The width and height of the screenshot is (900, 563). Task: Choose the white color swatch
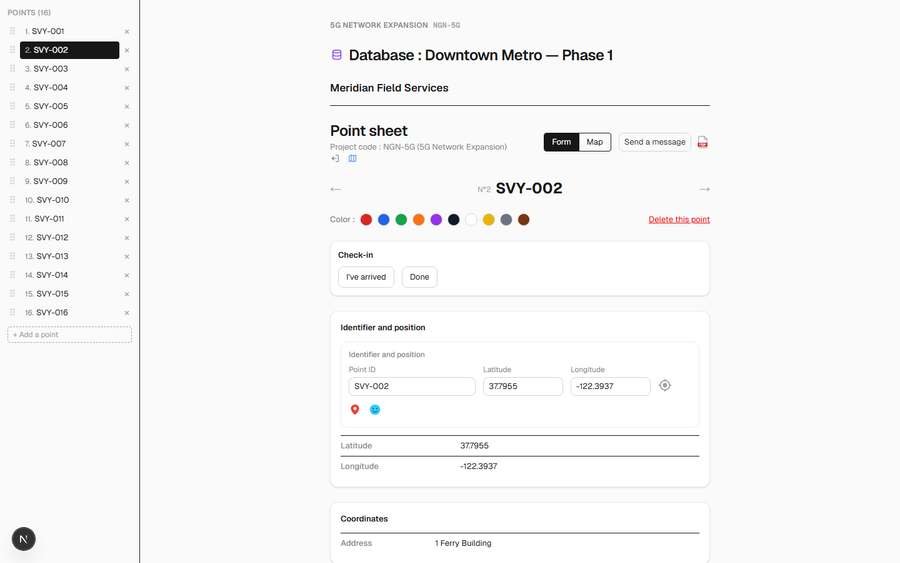click(x=471, y=219)
